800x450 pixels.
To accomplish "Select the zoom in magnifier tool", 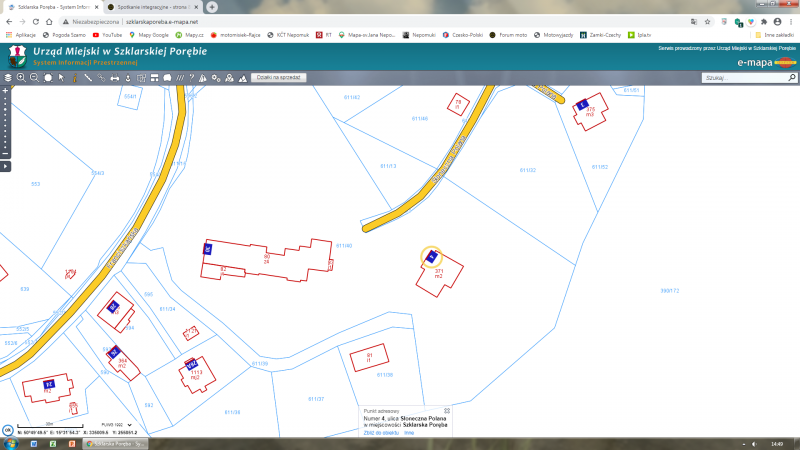I will coord(21,77).
